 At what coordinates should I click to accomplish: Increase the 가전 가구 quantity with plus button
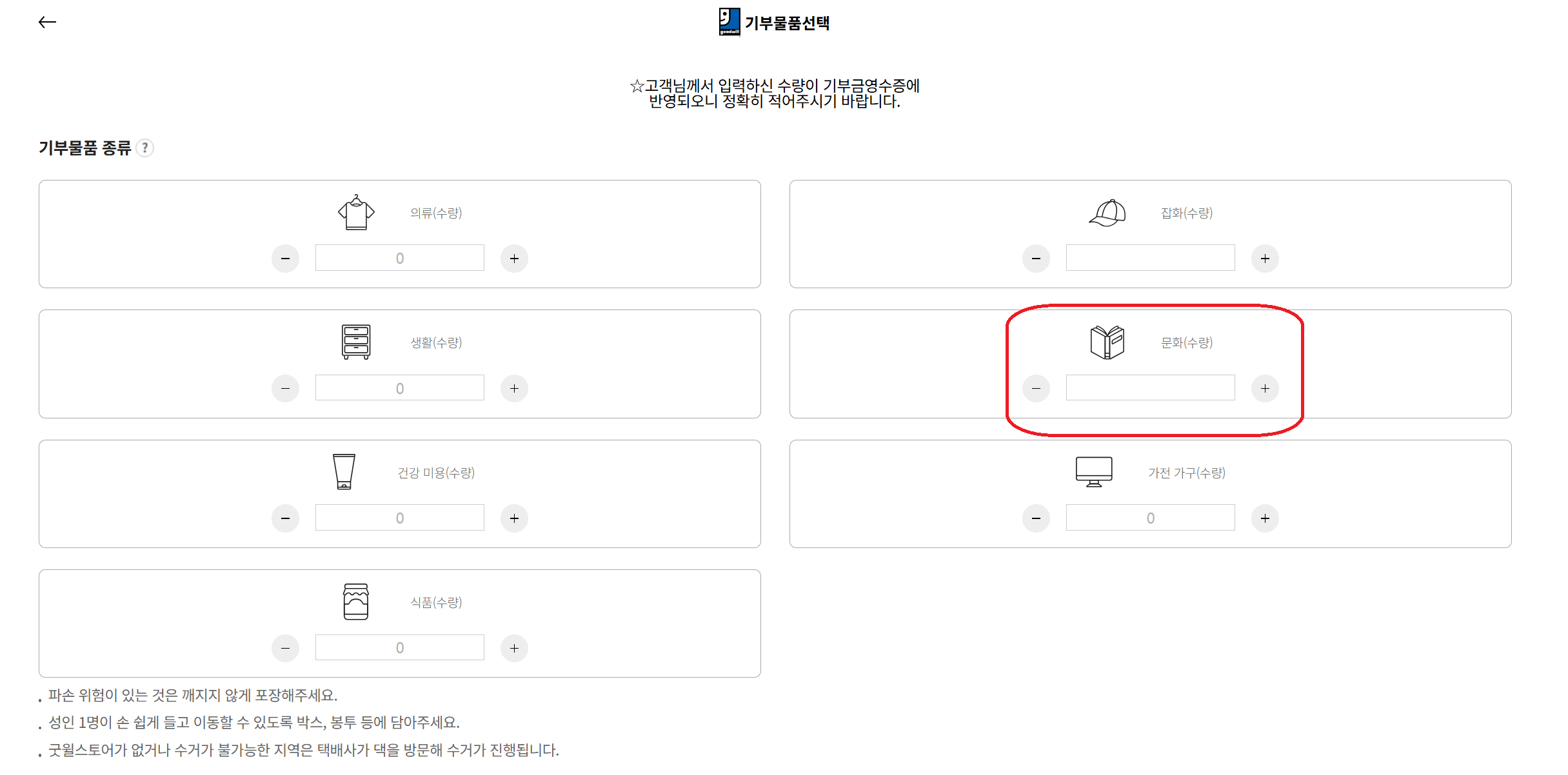pyautogui.click(x=1265, y=518)
